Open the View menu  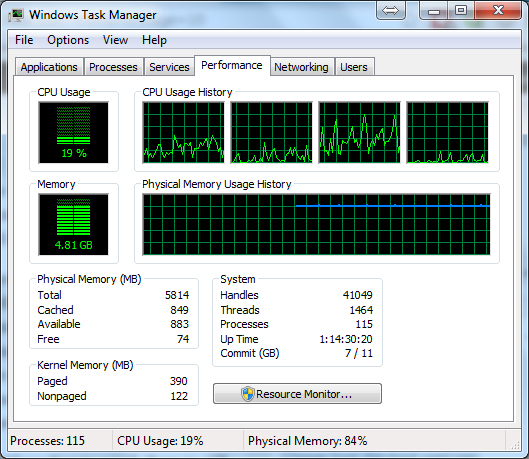115,40
